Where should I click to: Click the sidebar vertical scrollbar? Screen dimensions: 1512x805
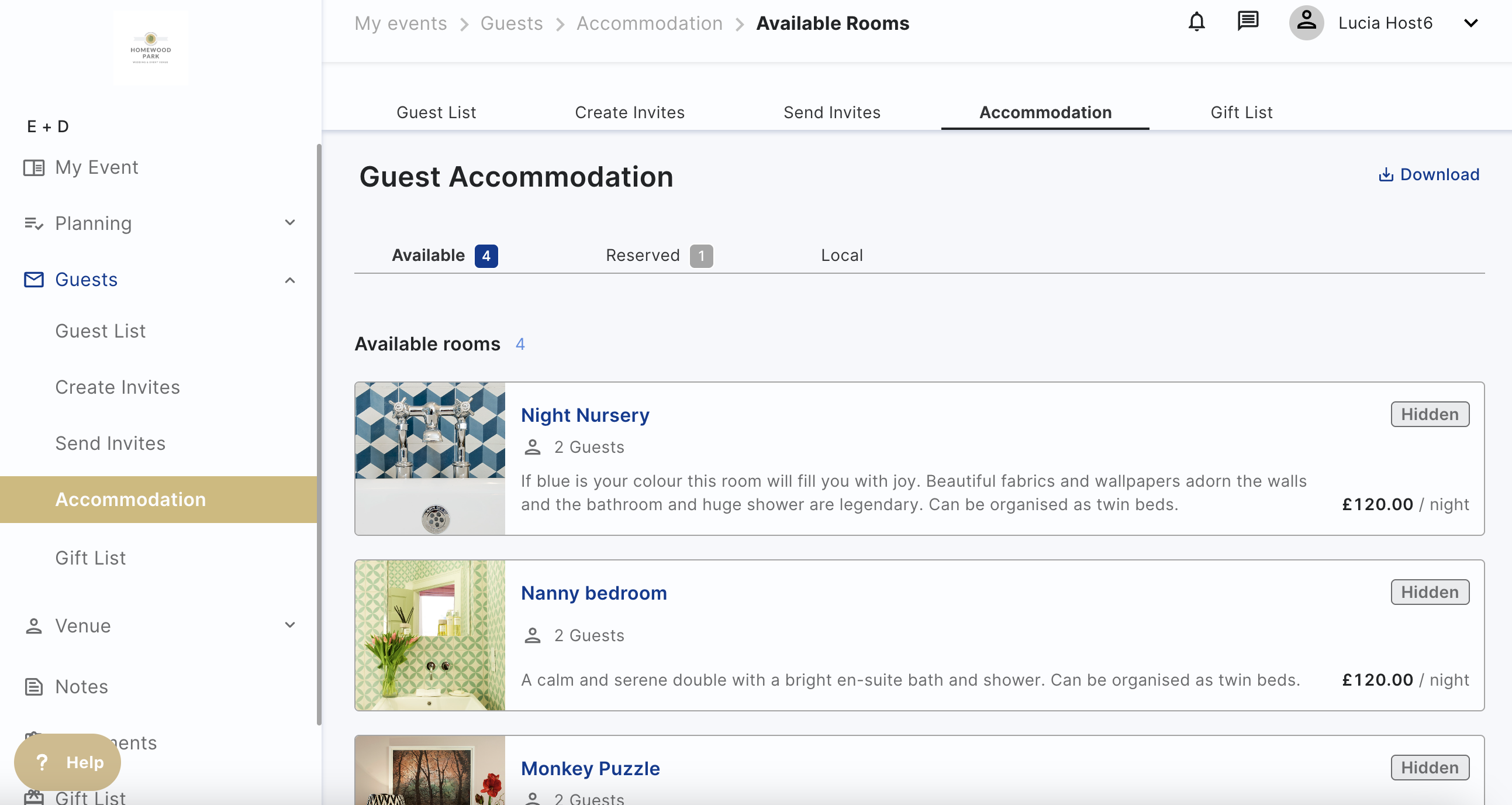pos(319,435)
